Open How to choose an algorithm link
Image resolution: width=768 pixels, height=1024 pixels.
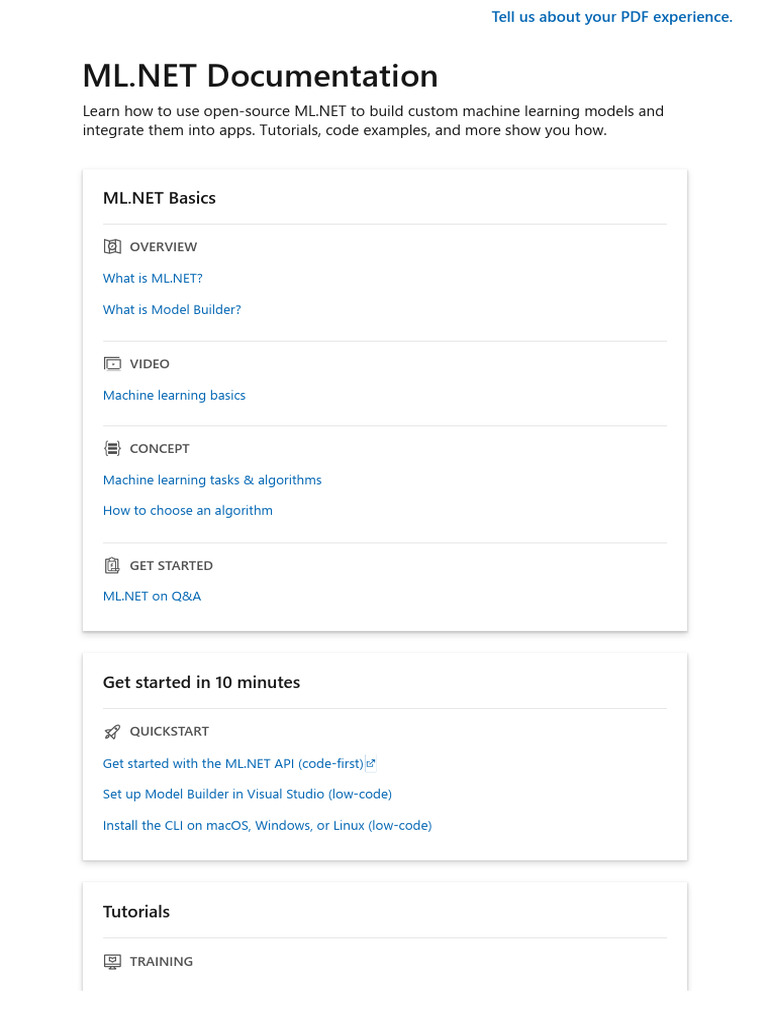point(188,511)
